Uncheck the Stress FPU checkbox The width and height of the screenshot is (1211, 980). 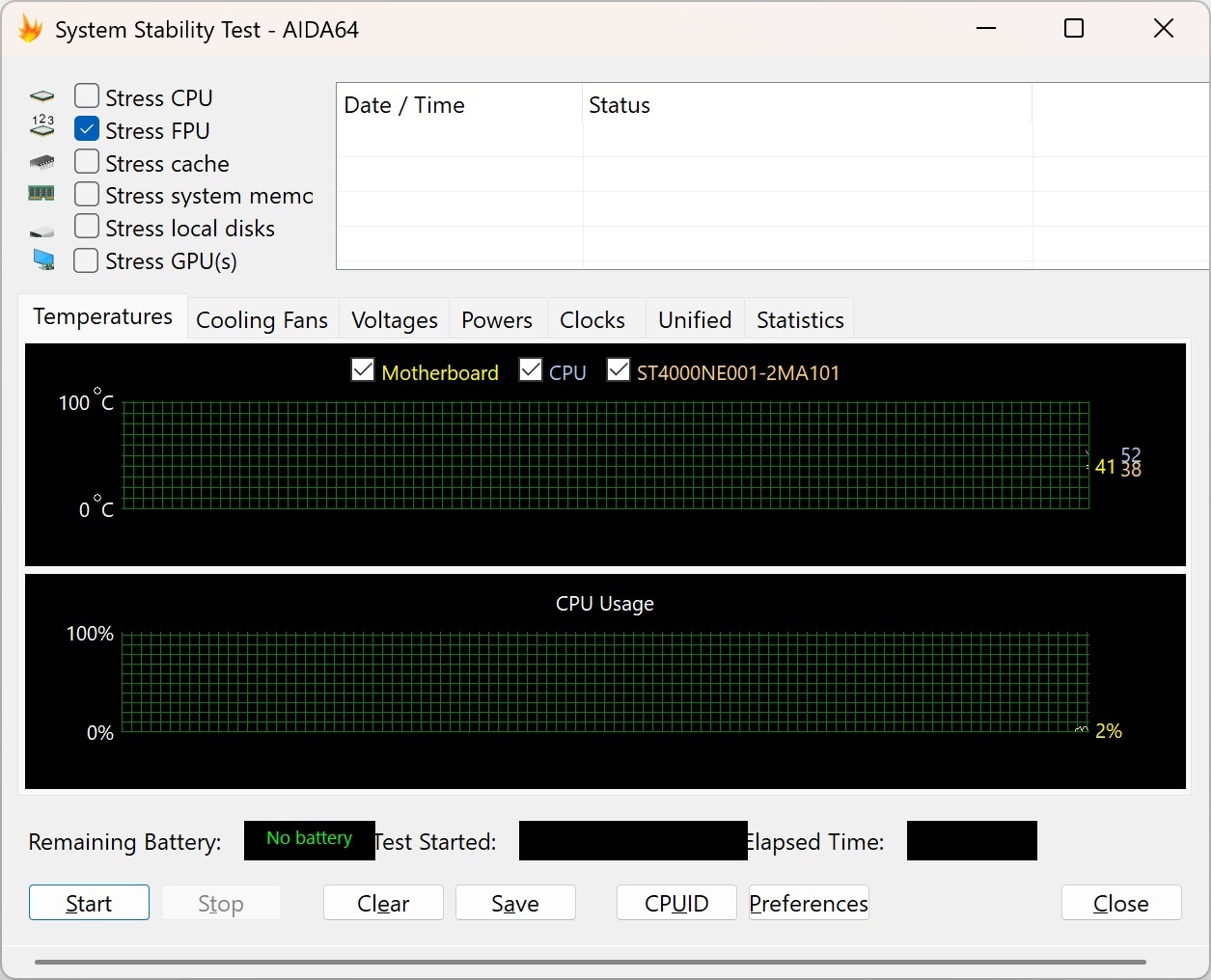87,128
